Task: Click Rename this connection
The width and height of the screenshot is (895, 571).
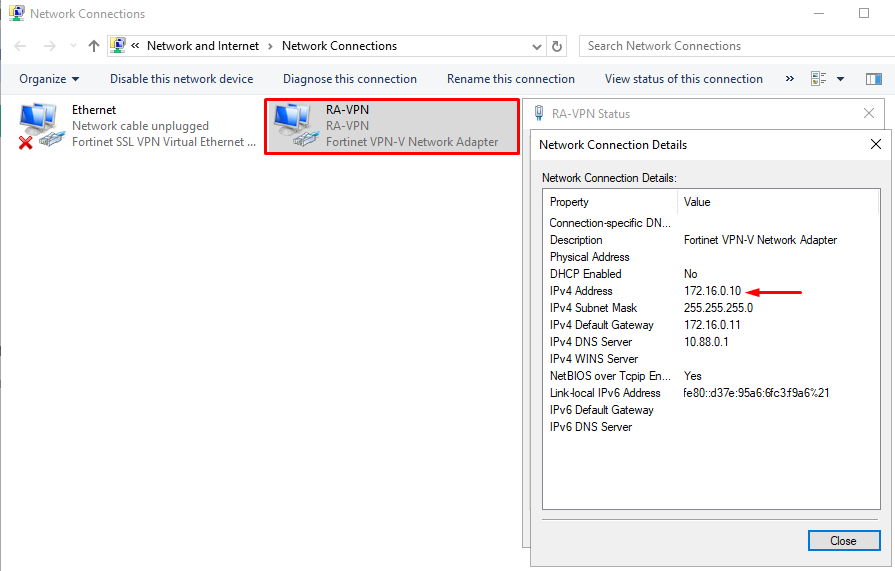Action: [511, 79]
